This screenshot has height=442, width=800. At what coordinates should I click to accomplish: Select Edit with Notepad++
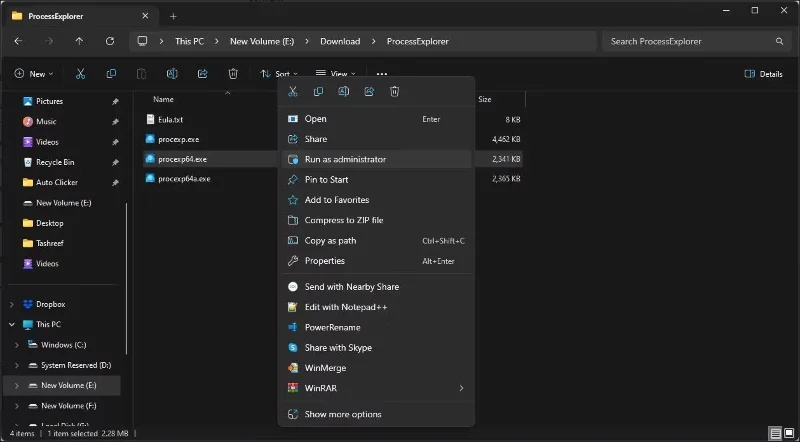[x=377, y=307]
